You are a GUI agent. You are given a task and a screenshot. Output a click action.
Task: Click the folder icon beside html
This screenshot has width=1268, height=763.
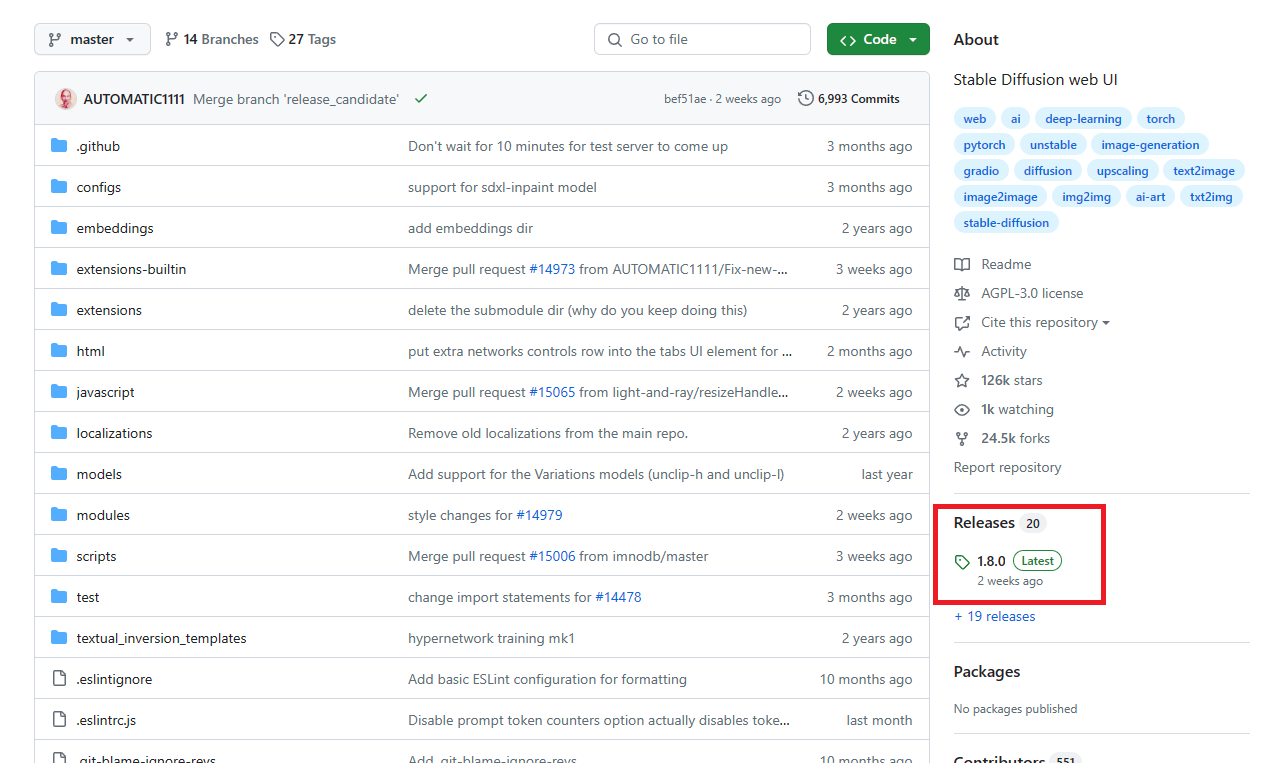(x=58, y=351)
